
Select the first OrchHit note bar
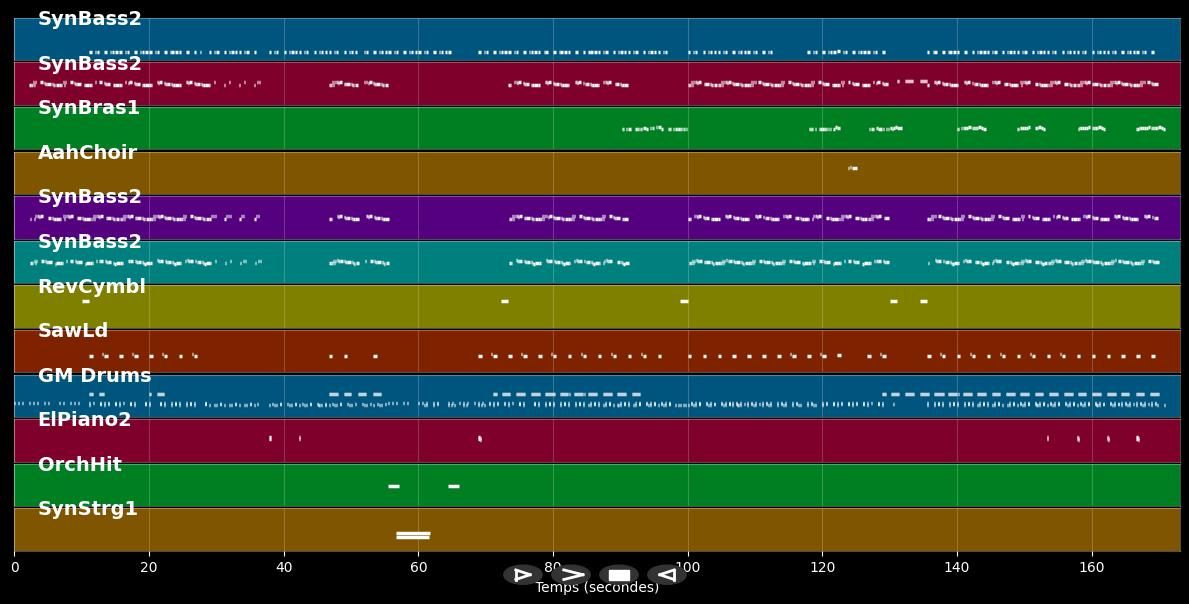[x=394, y=486]
